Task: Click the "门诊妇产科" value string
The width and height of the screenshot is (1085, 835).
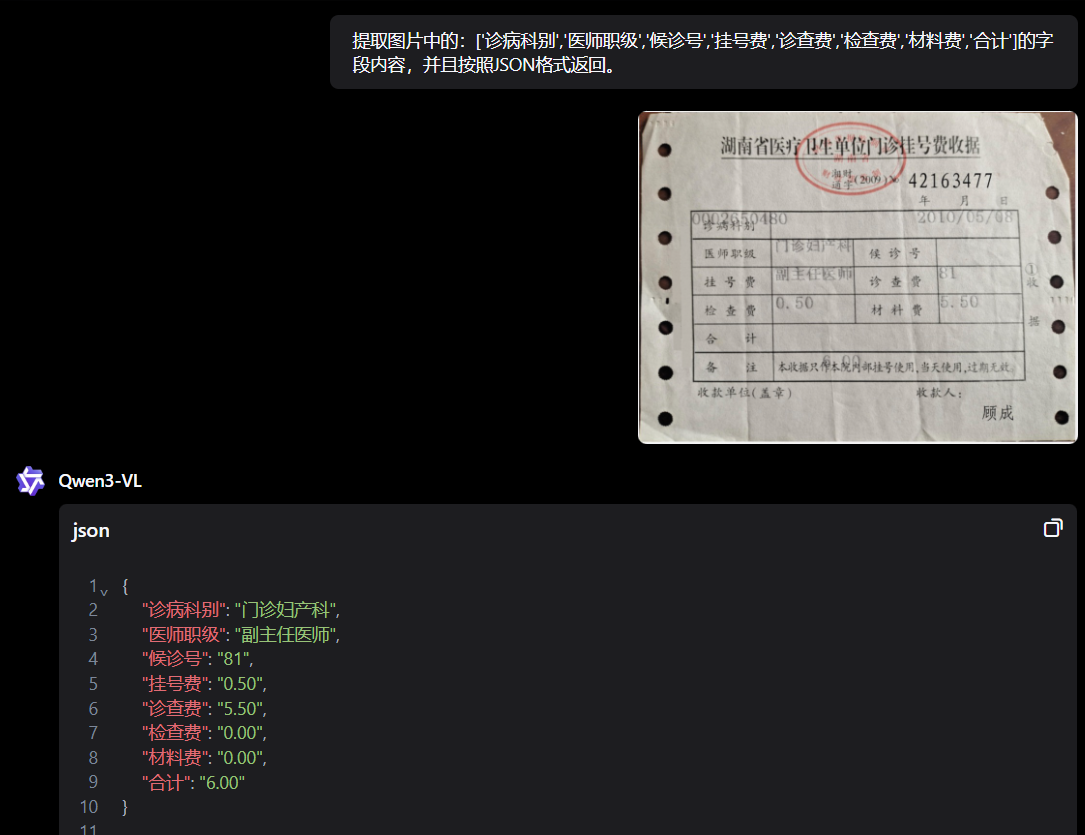Action: (x=285, y=610)
